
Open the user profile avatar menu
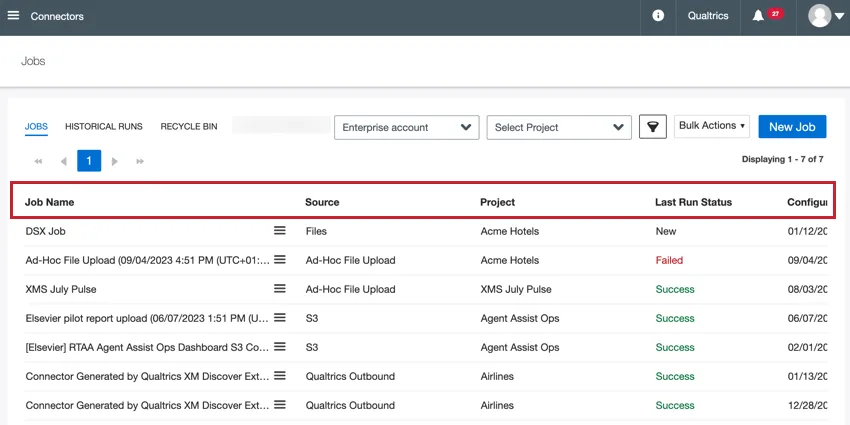826,16
